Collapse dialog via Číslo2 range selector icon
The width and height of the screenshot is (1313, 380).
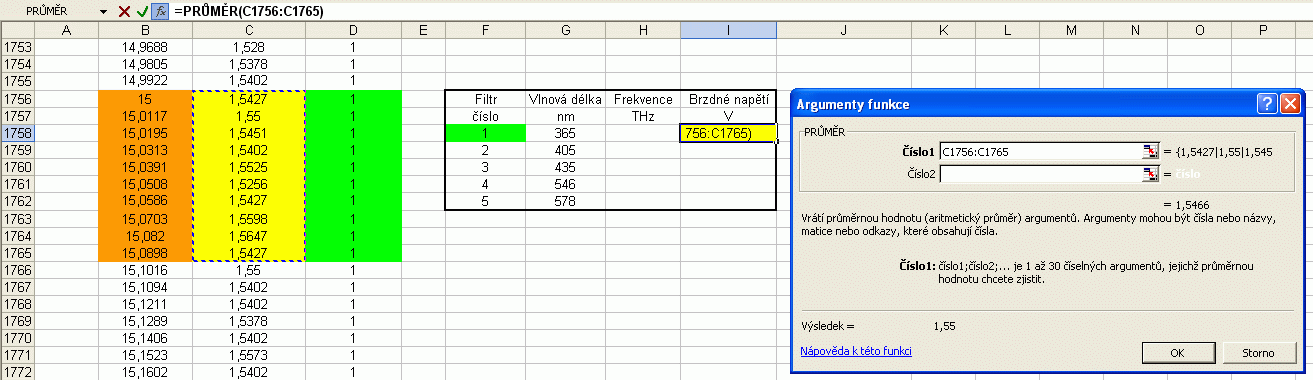[x=1150, y=174]
